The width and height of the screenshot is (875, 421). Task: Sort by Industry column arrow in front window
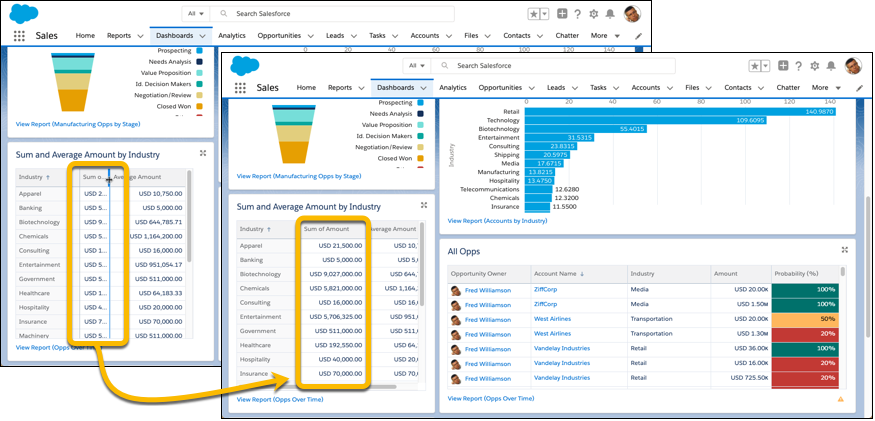pyautogui.click(x=270, y=229)
